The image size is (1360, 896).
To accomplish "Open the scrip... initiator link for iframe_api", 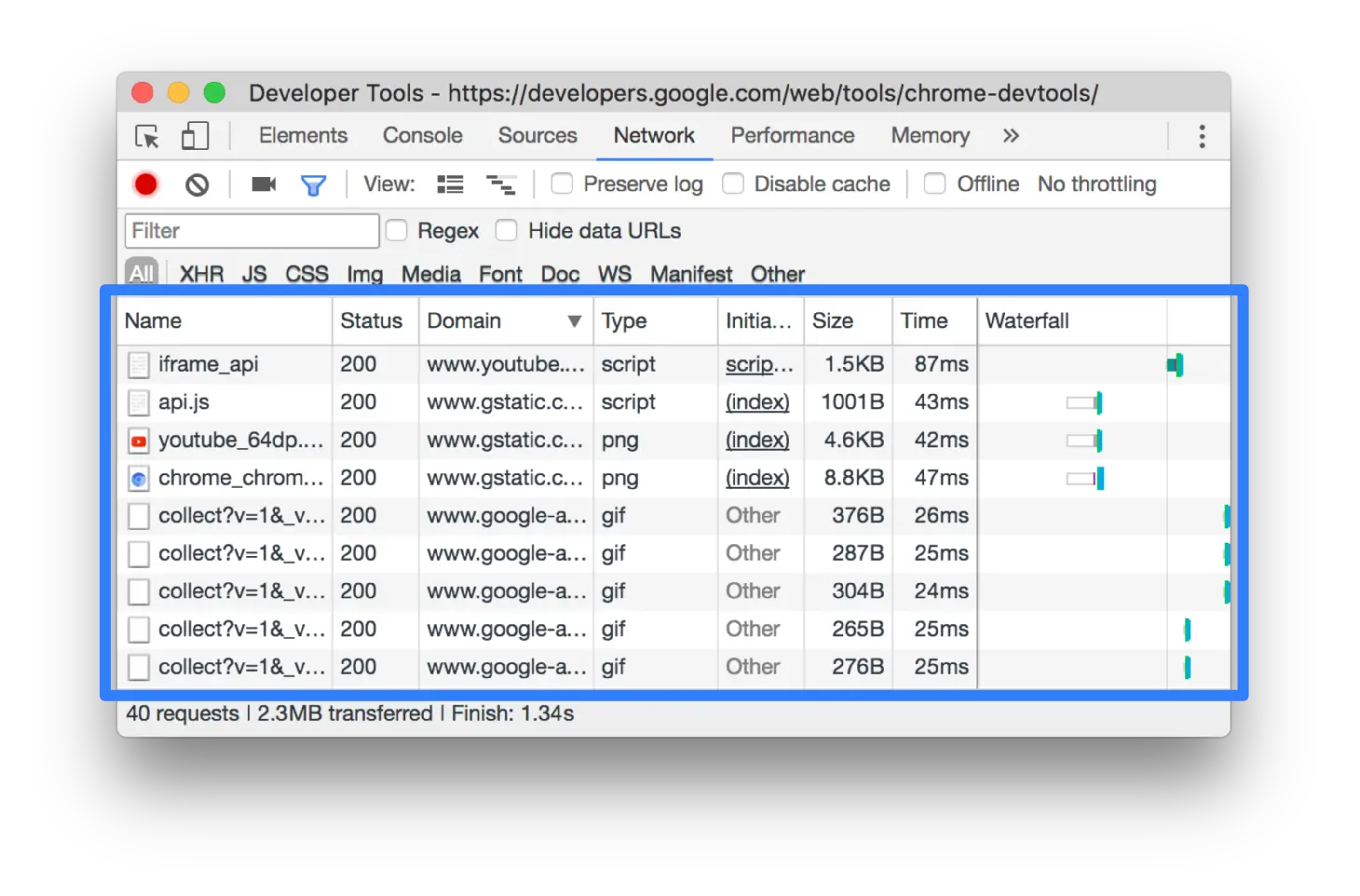I will (759, 364).
